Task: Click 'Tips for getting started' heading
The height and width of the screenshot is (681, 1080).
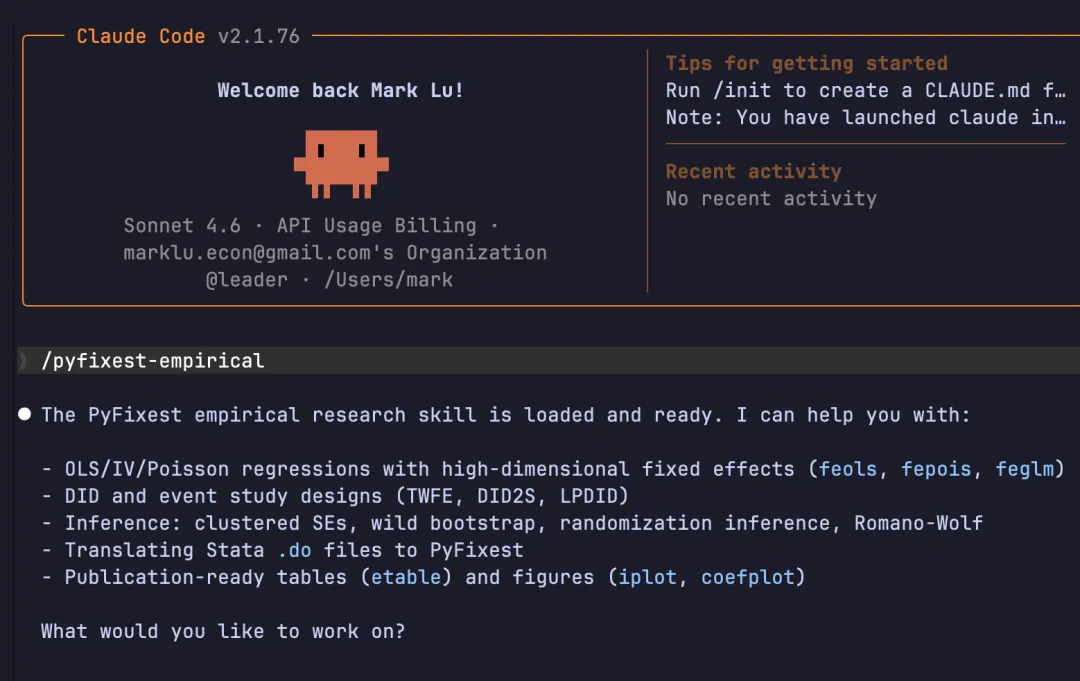Action: (807, 63)
